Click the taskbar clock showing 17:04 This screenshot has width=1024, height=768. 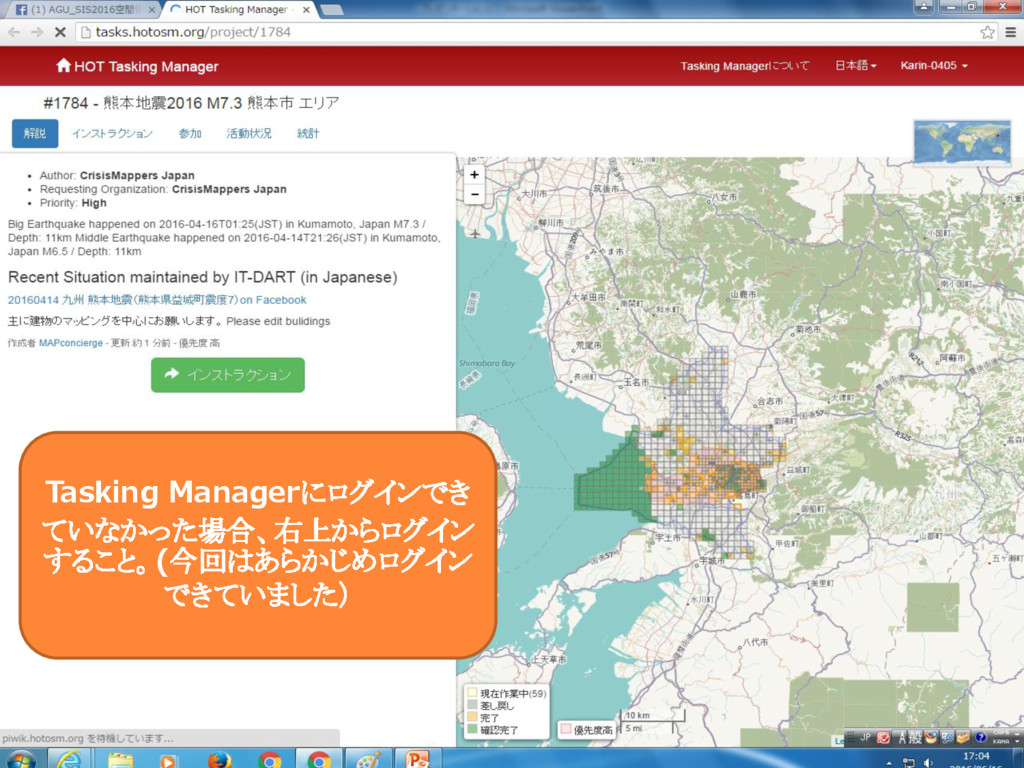[976, 756]
